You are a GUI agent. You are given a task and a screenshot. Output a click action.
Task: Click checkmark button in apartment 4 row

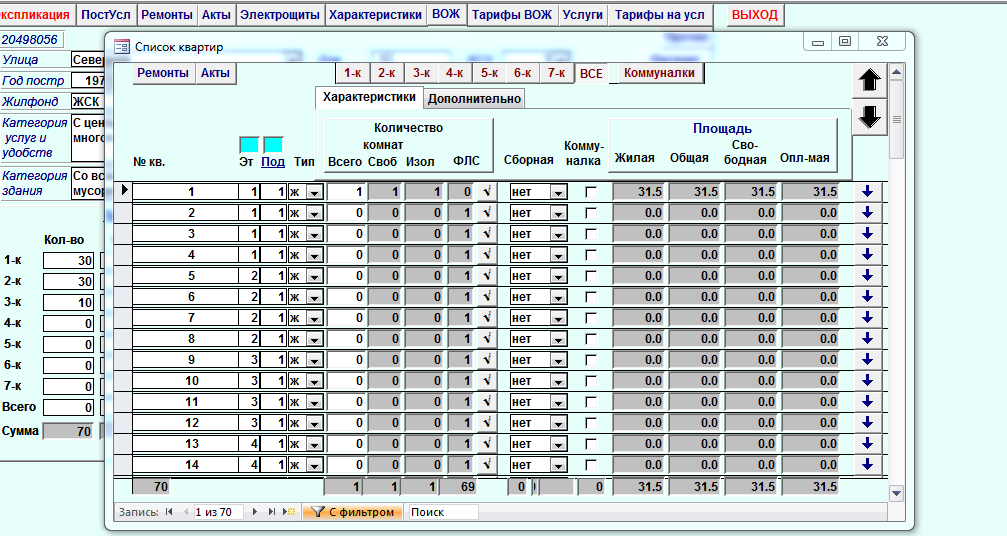point(486,254)
